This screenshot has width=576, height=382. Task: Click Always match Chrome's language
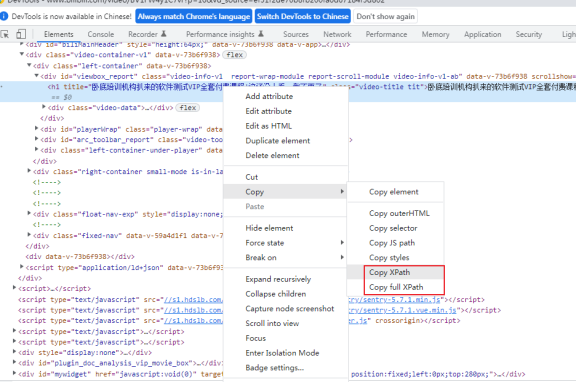click(x=194, y=17)
